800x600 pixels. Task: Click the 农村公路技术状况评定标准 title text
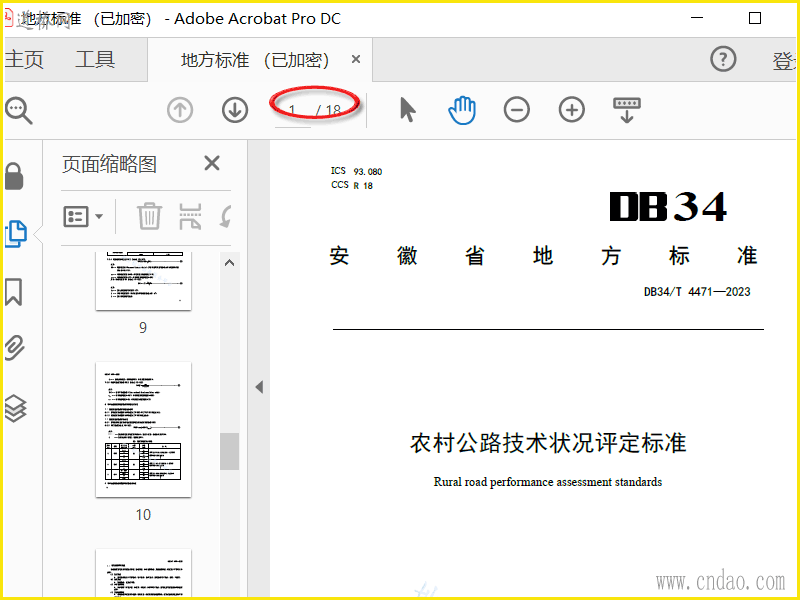tap(548, 443)
